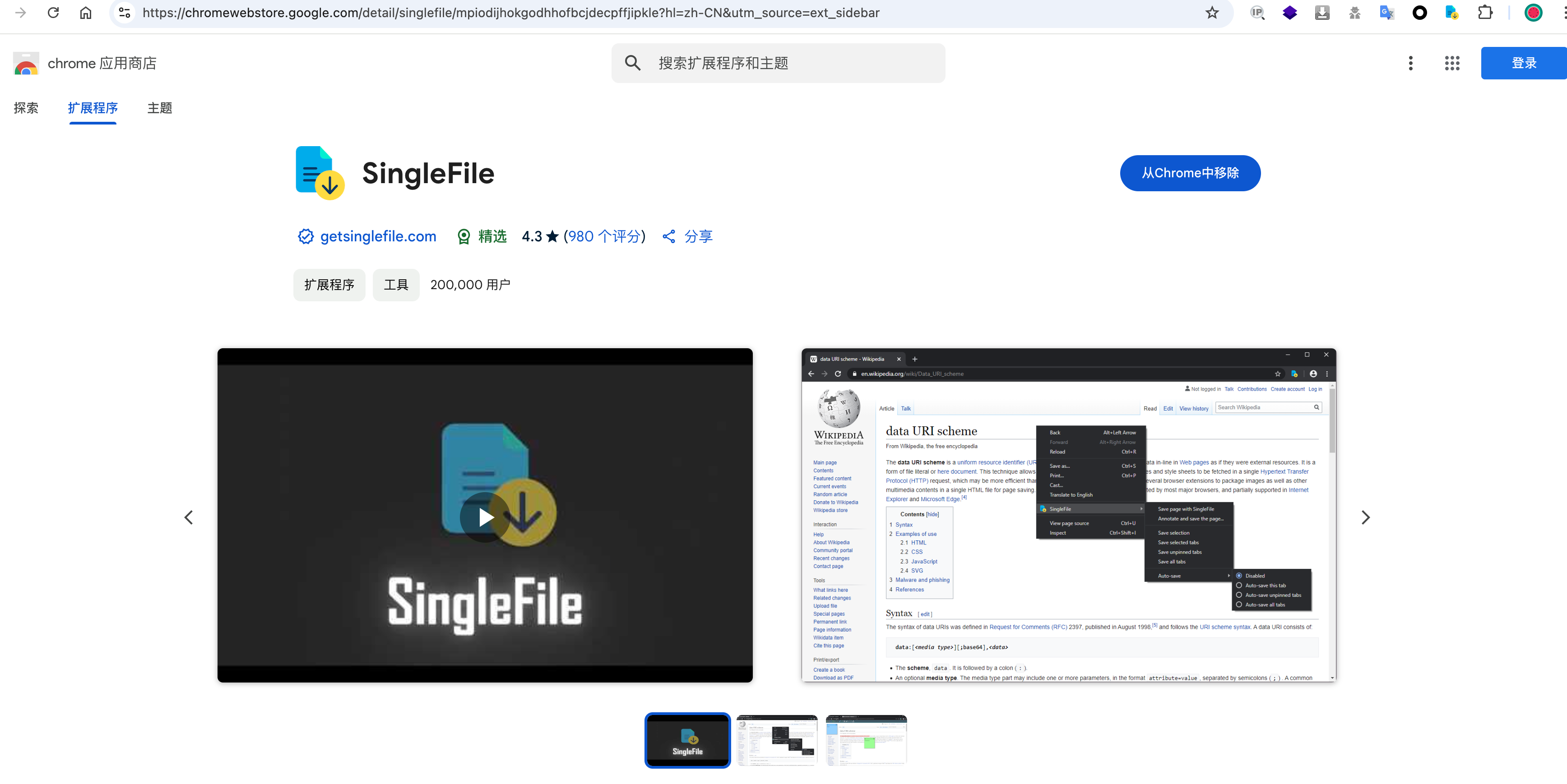Image resolution: width=1567 pixels, height=784 pixels.
Task: Click the search magnifier icon
Action: point(633,63)
